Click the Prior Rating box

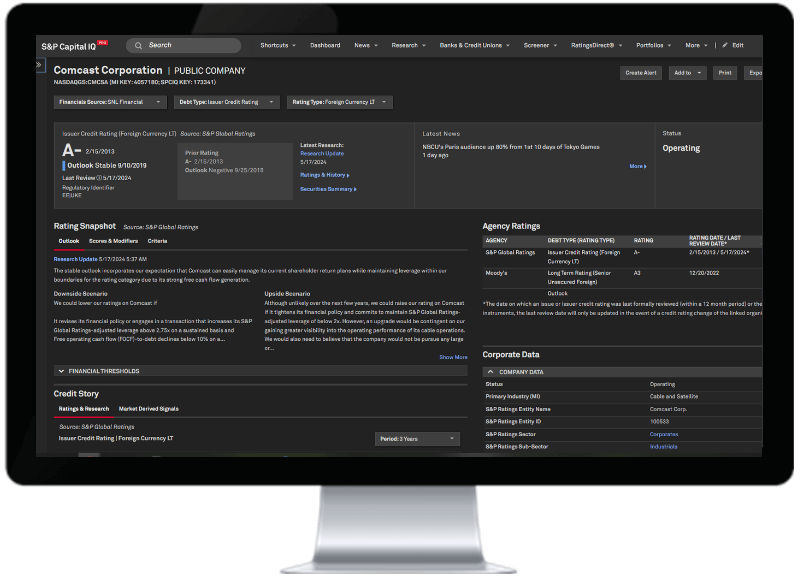coord(235,171)
